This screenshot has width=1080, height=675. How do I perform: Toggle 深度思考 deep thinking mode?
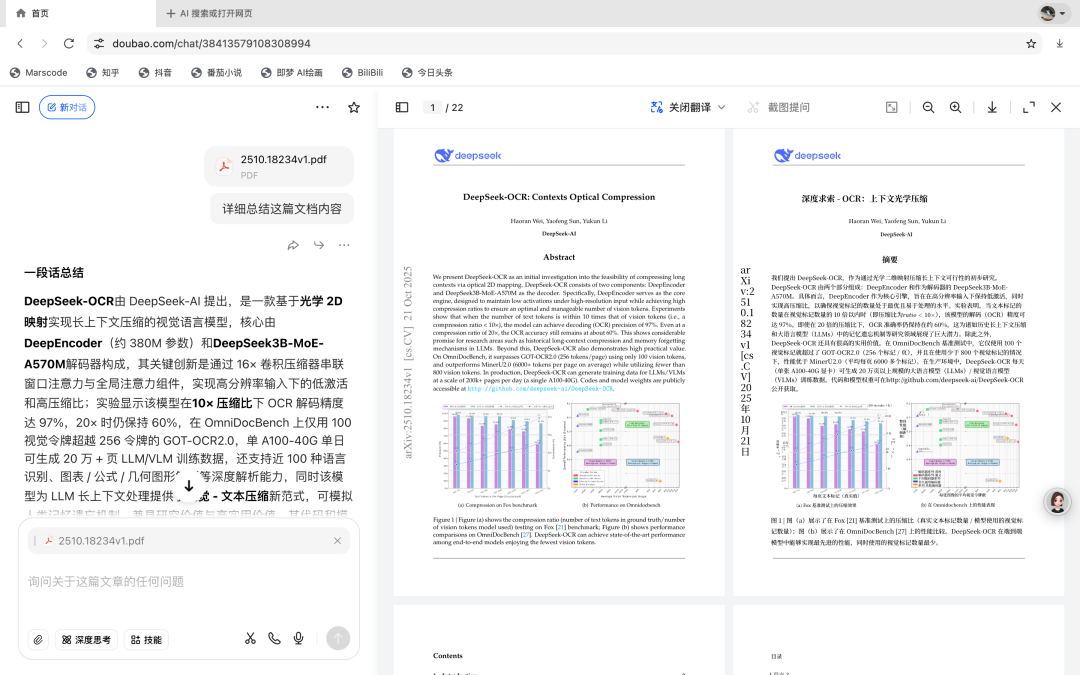(86, 639)
